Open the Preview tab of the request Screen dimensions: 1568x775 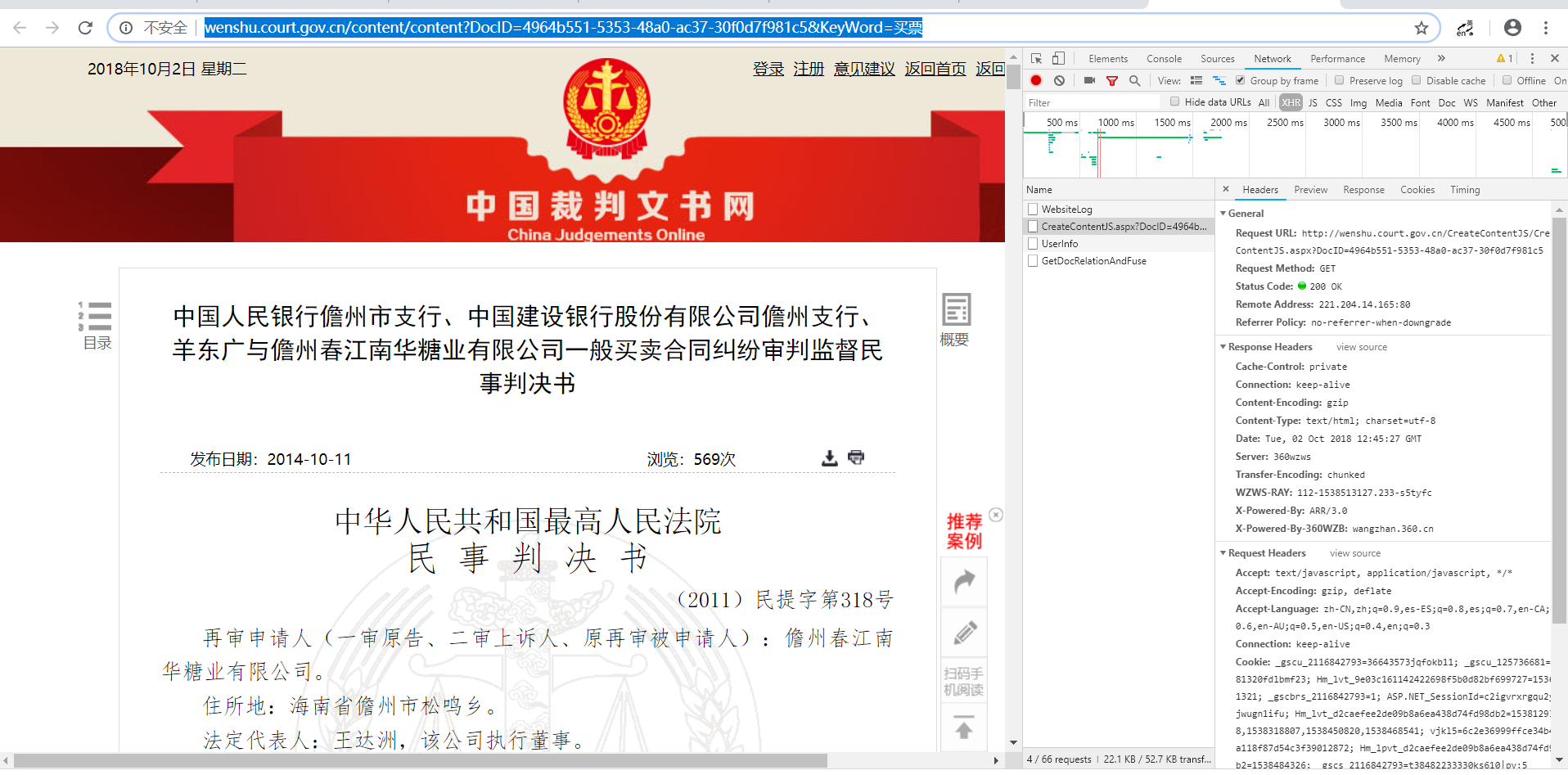1310,190
